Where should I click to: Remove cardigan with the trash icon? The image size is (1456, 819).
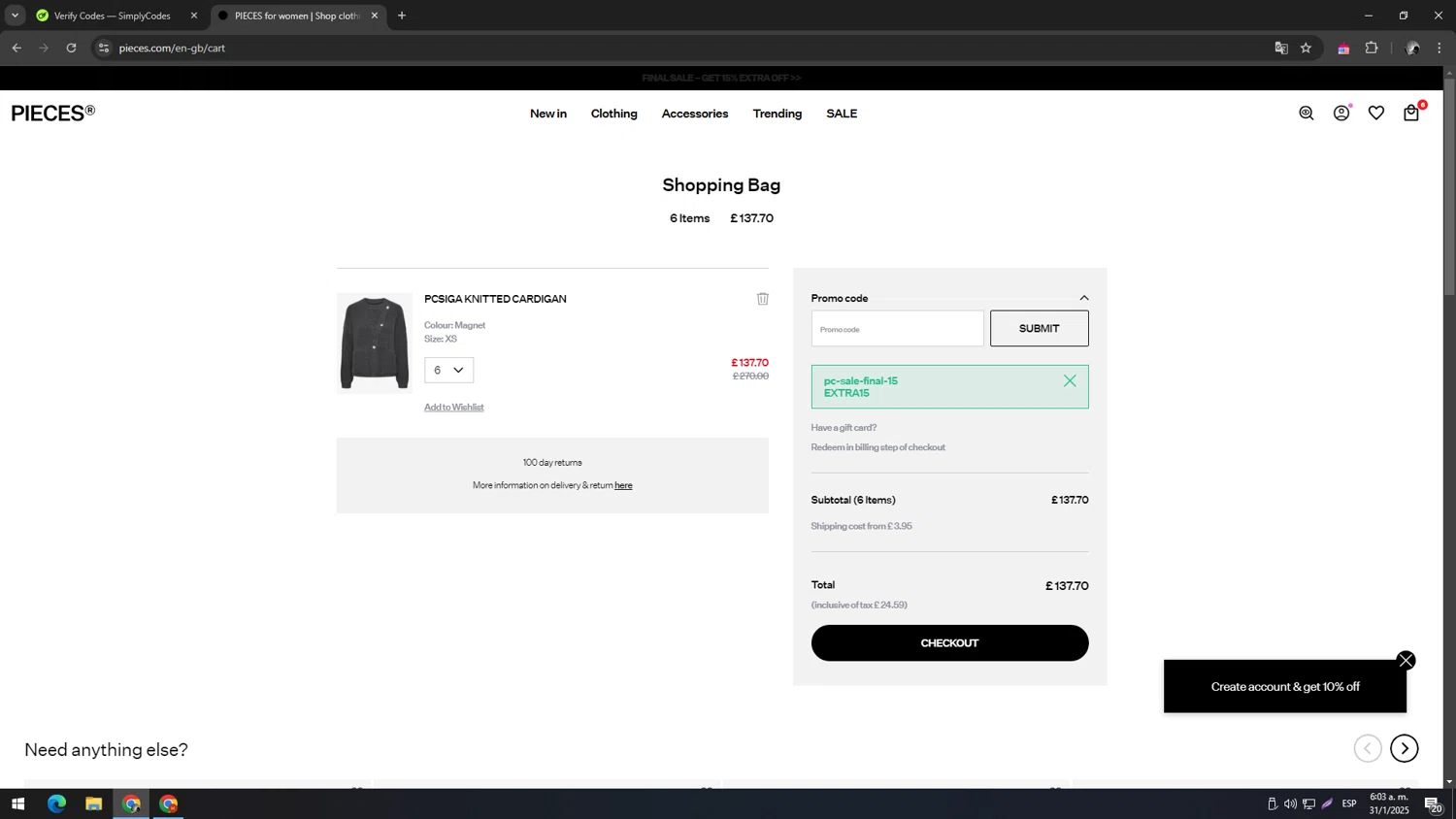[763, 299]
